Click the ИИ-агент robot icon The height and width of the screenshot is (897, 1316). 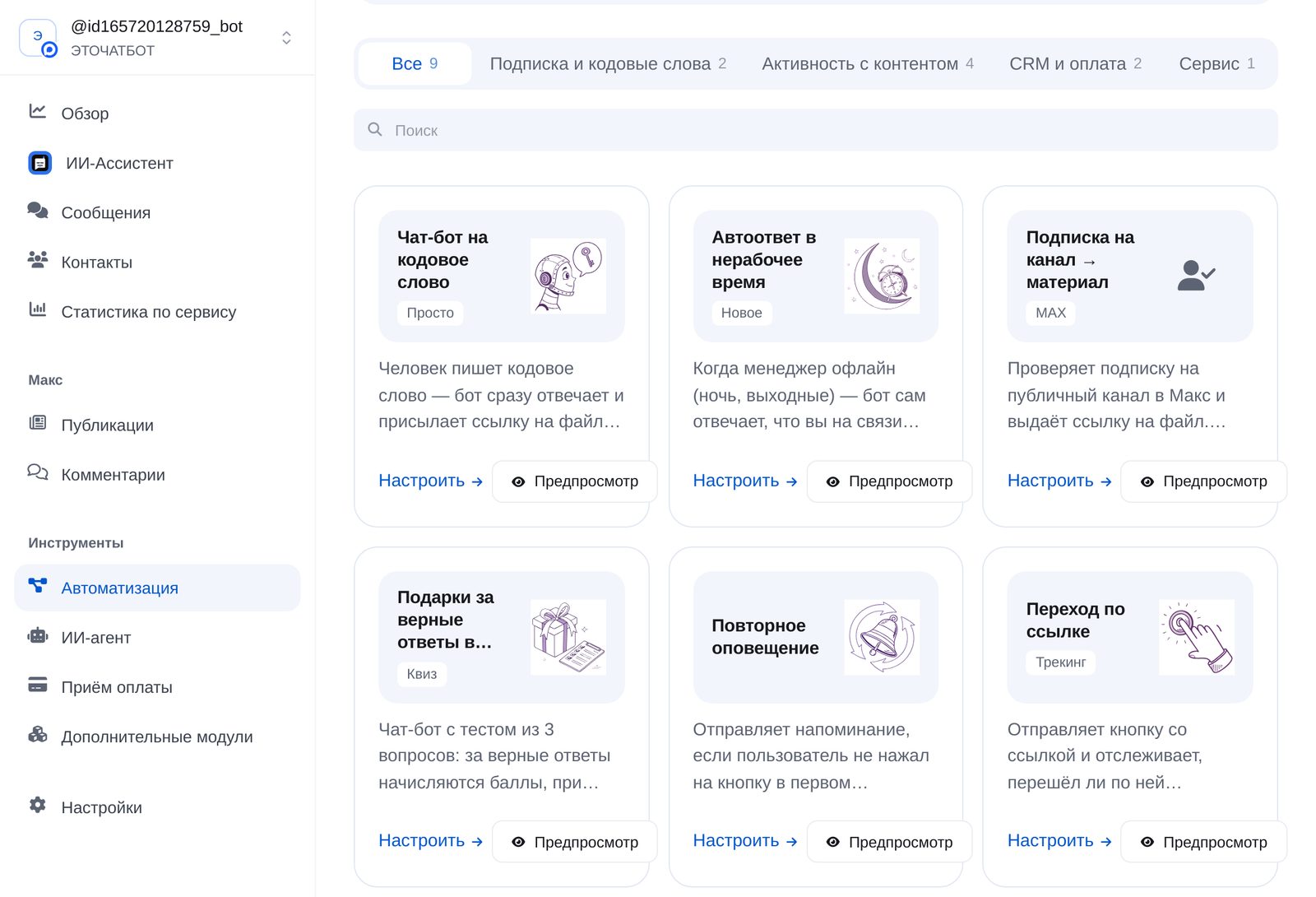(x=38, y=635)
